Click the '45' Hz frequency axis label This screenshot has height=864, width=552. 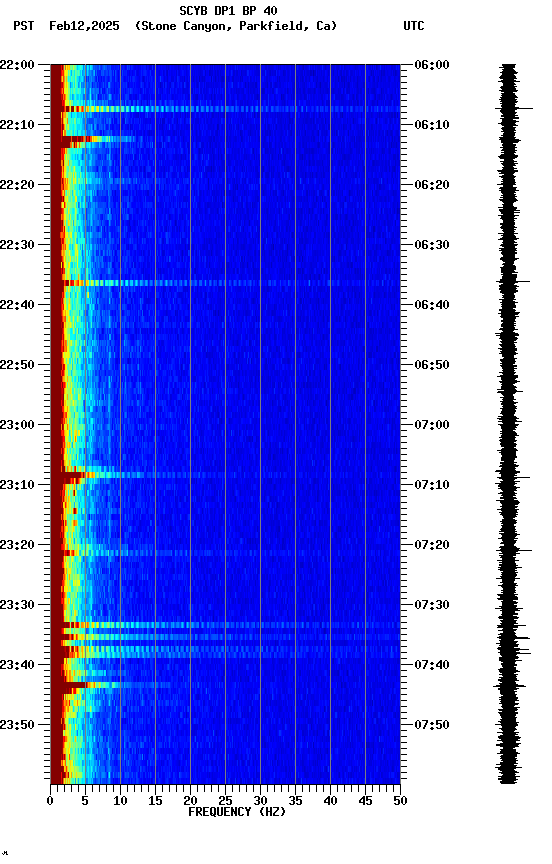coord(365,801)
